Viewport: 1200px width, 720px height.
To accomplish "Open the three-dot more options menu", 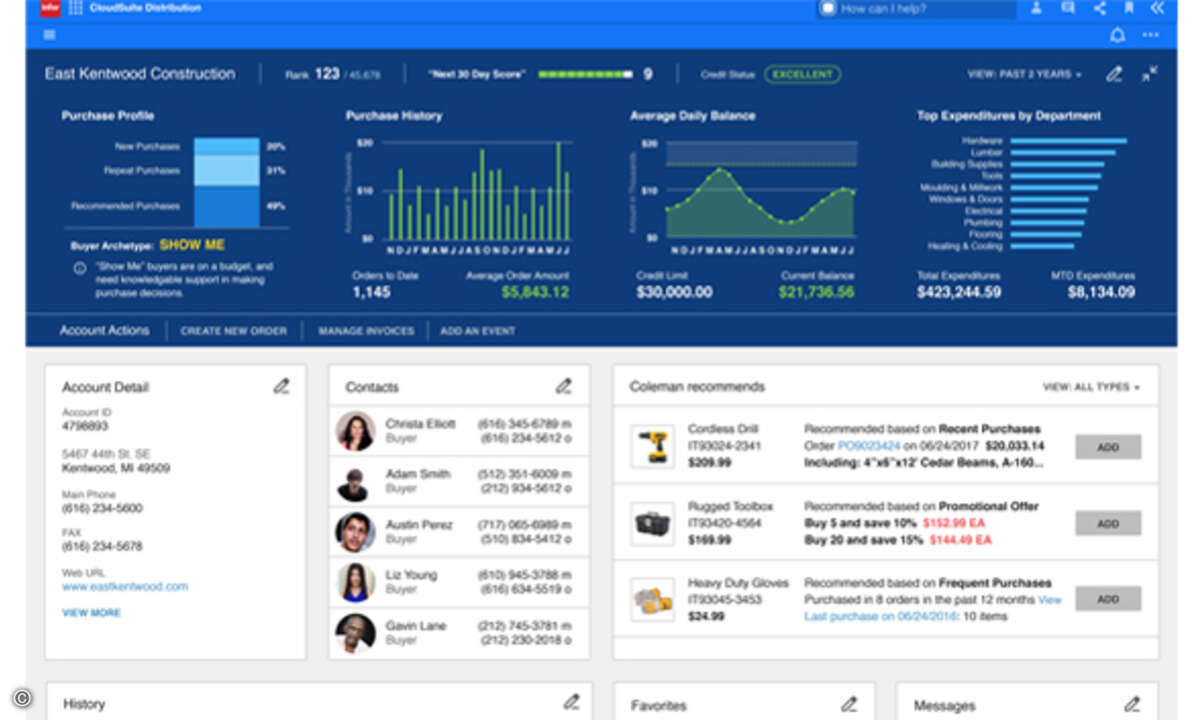I will 1151,35.
